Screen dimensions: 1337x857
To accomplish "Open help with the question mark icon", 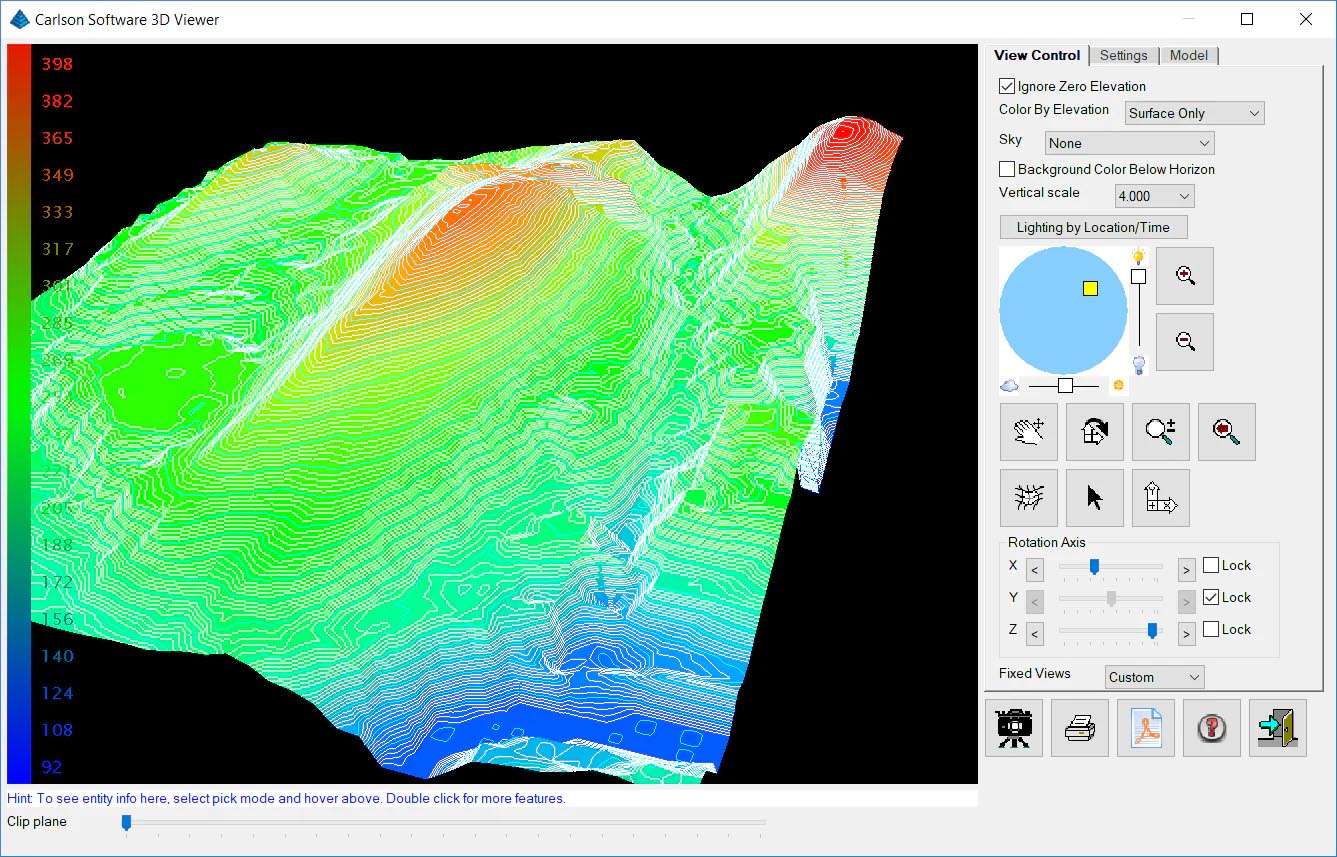I will click(x=1211, y=727).
